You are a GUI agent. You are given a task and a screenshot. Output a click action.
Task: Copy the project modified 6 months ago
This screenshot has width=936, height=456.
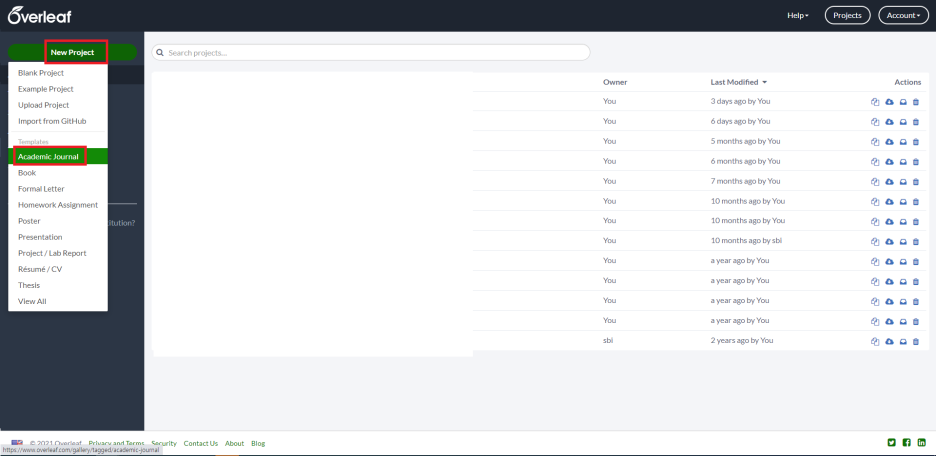(x=875, y=162)
